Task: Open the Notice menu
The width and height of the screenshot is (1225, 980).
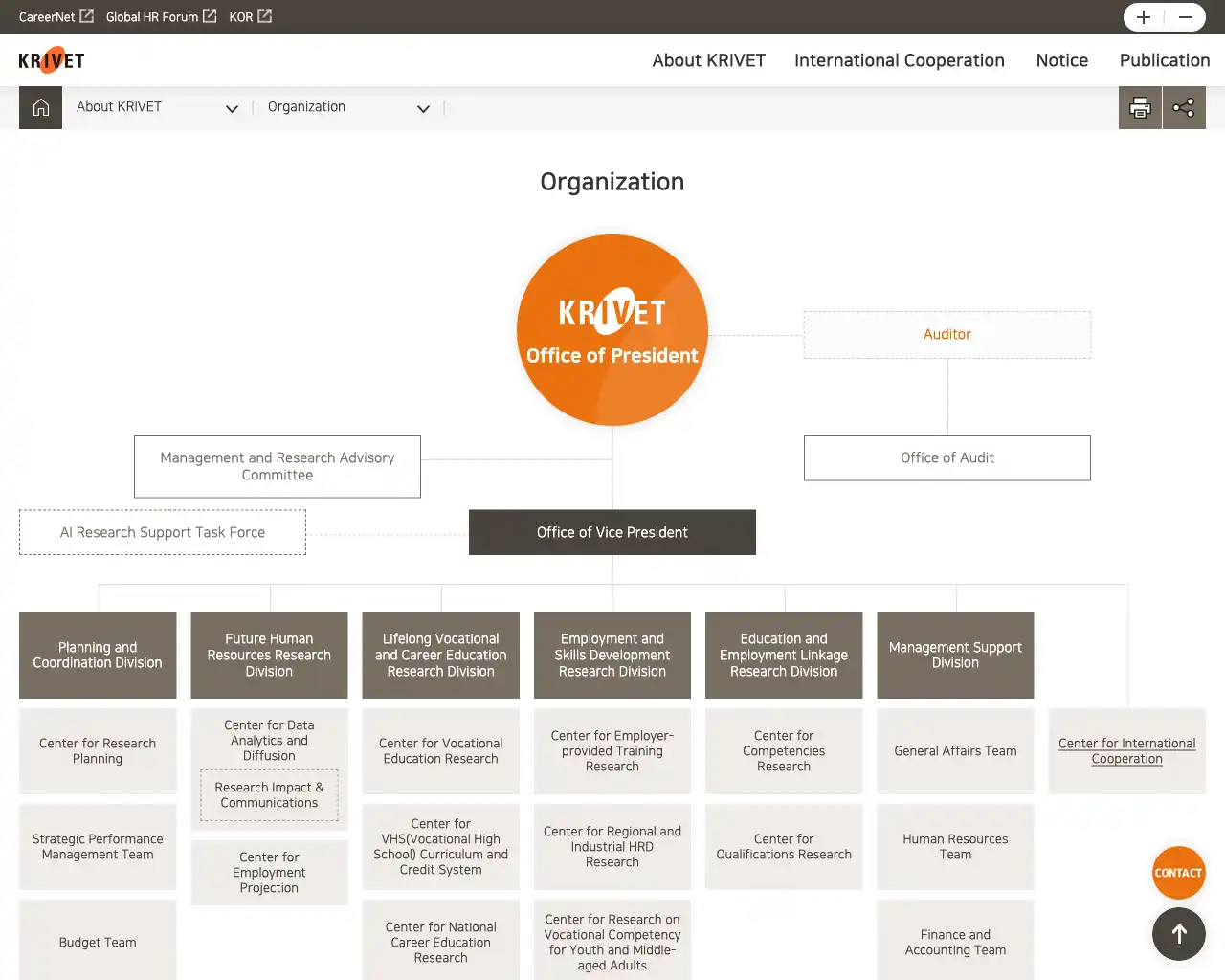Action: [1062, 60]
